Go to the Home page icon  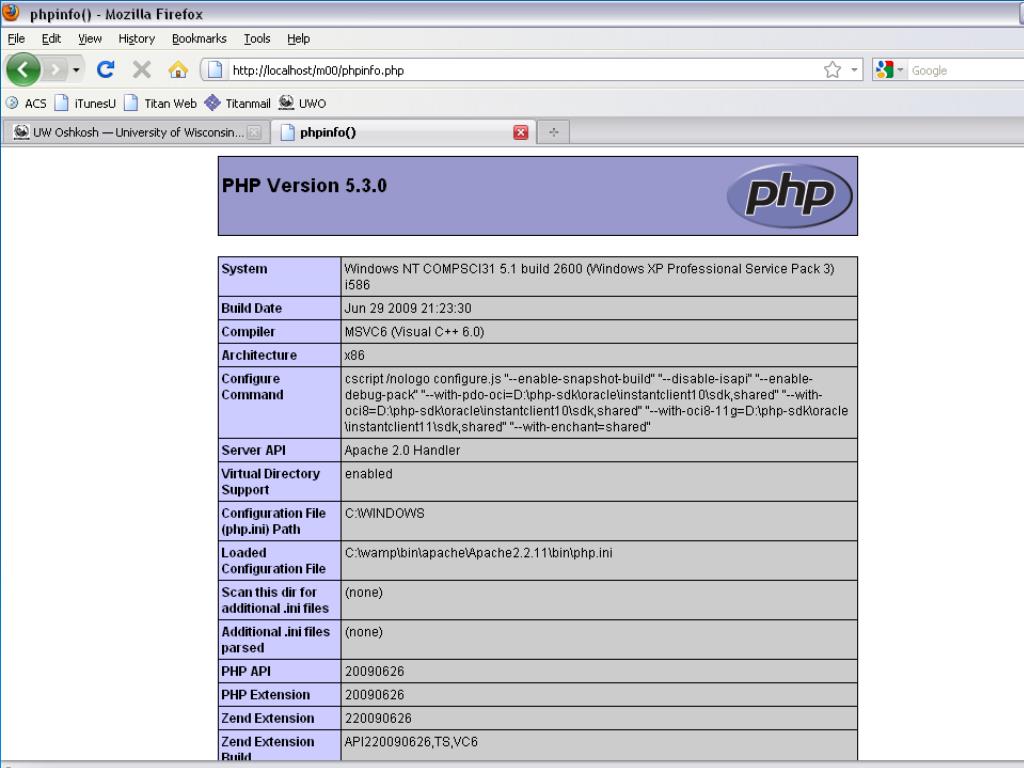[x=178, y=69]
